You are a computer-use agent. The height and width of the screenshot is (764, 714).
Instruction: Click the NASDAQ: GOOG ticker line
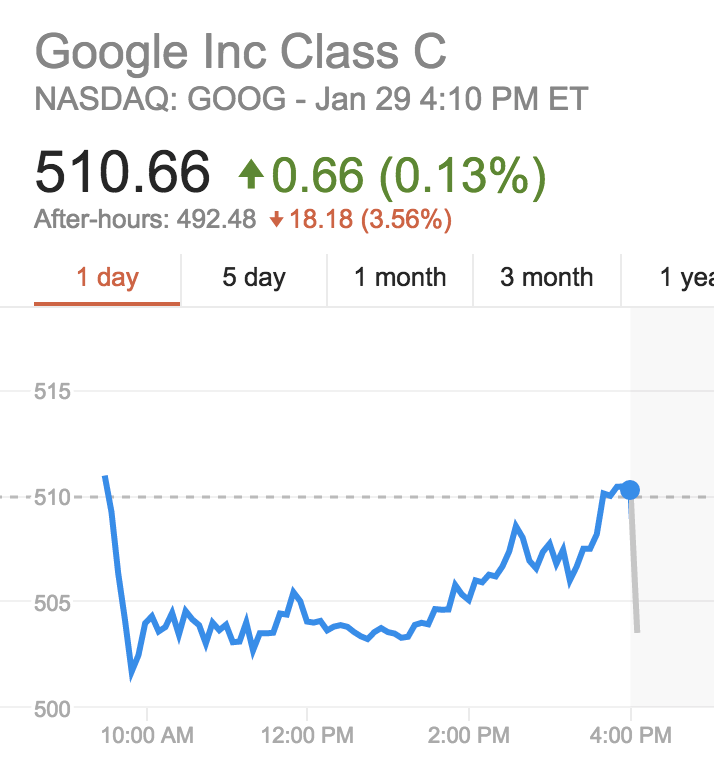click(x=311, y=100)
